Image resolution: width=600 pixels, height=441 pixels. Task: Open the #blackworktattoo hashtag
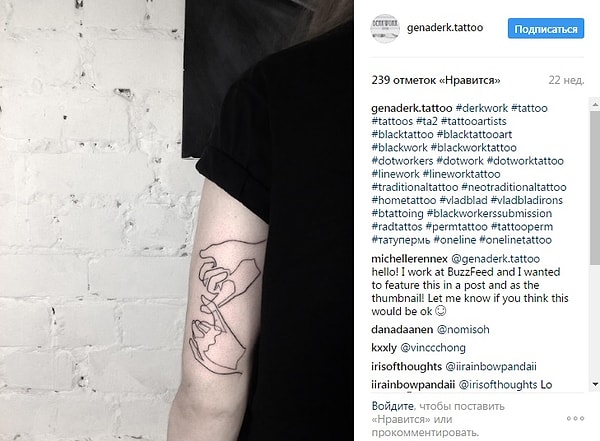[473, 147]
